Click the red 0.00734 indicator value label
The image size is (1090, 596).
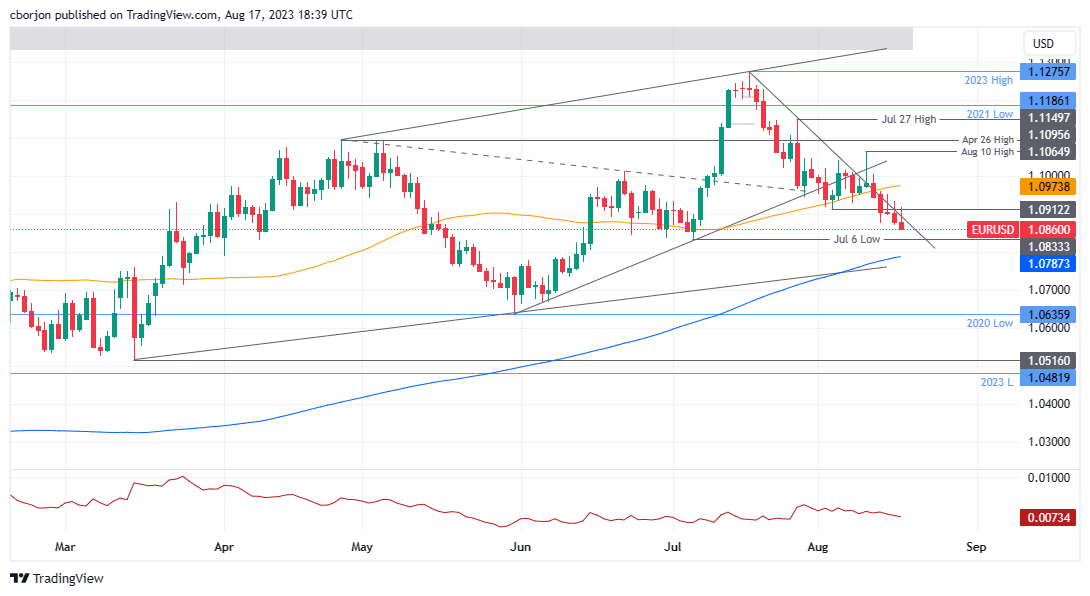tap(1049, 515)
